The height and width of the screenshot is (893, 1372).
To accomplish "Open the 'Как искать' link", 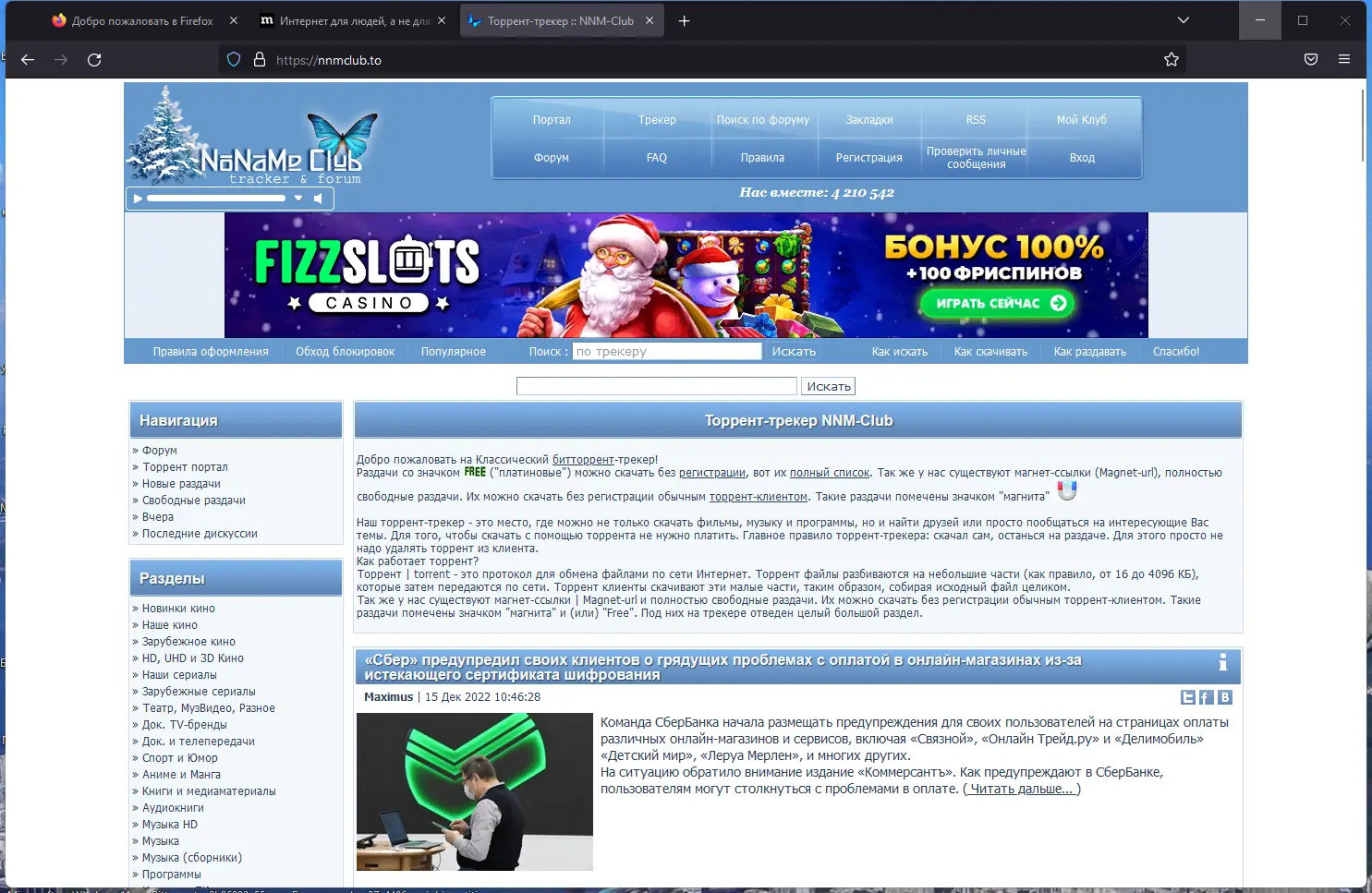I will [x=900, y=352].
